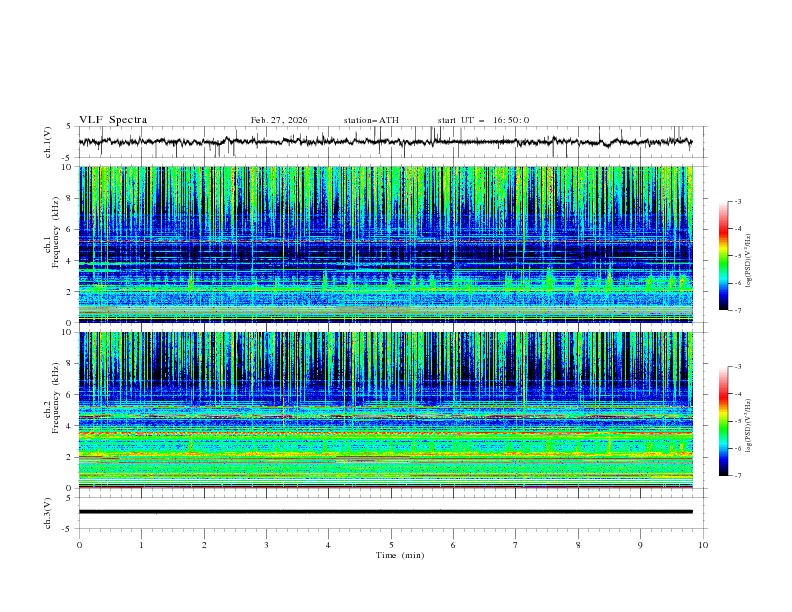Click time axis tick label "9"
Image resolution: width=792 pixels, height=612 pixels.
point(640,545)
